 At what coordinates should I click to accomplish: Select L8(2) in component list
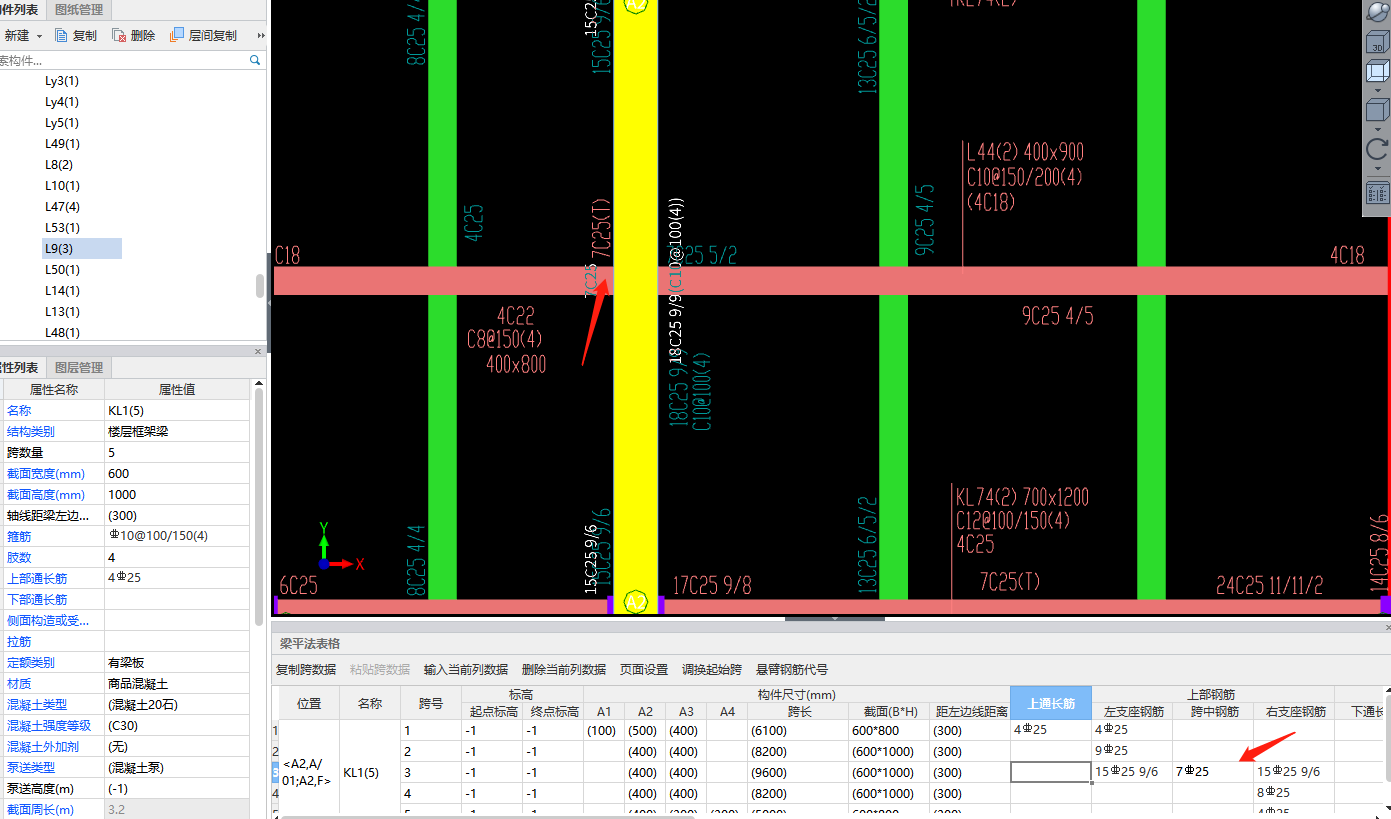[x=59, y=165]
